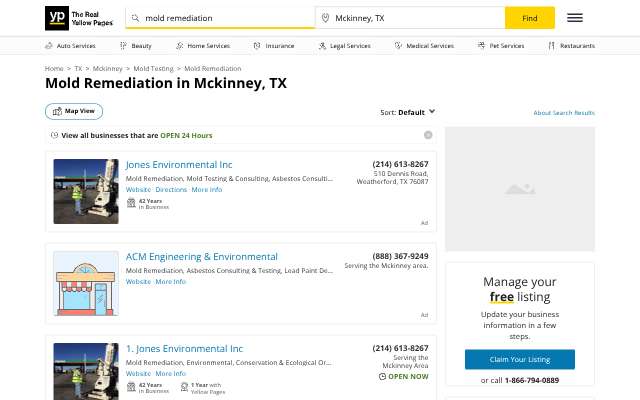Switch to Map View
The height and width of the screenshot is (400, 640).
click(74, 111)
